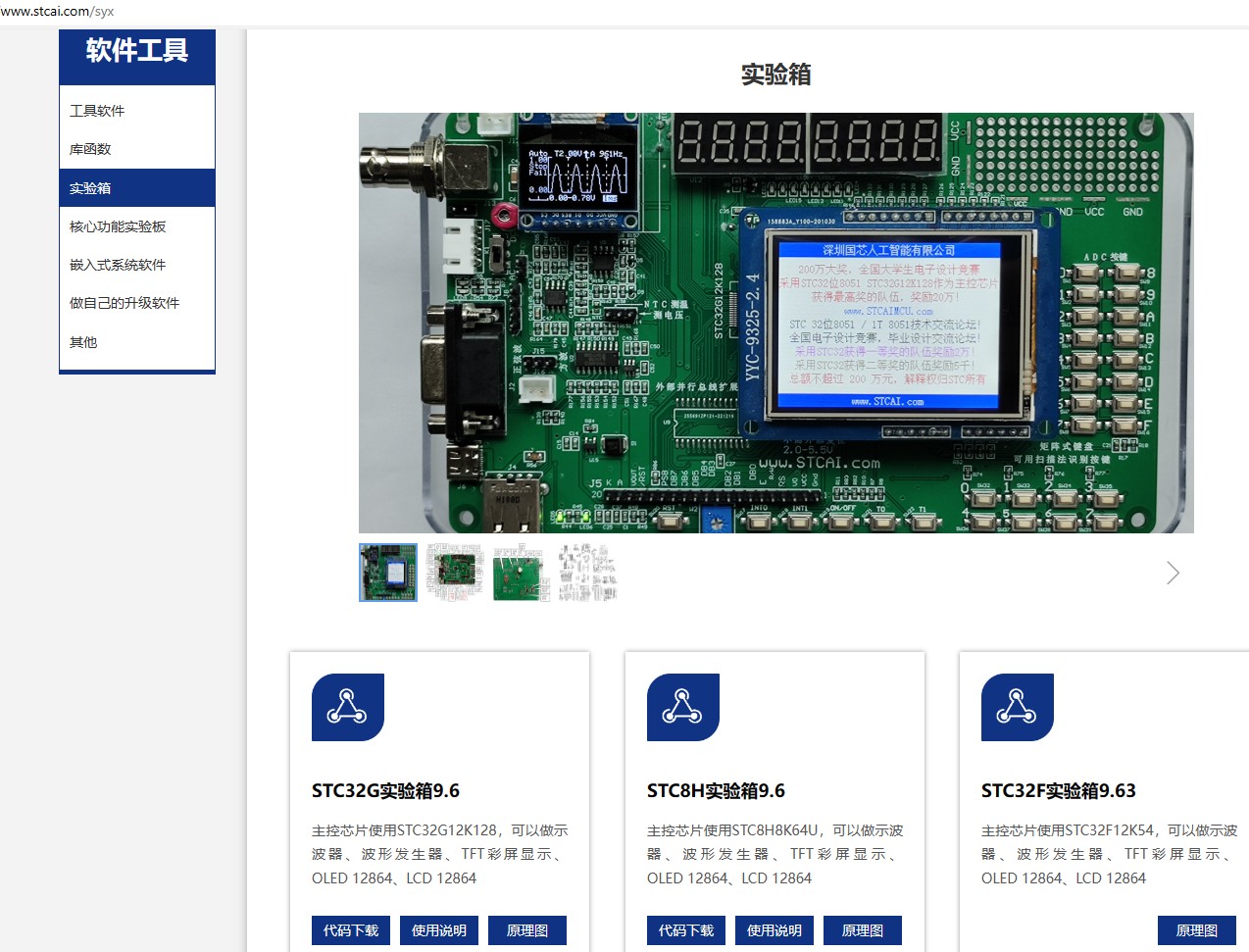Open 做自己的升级软件 menu entry
The width and height of the screenshot is (1249, 952).
125,303
